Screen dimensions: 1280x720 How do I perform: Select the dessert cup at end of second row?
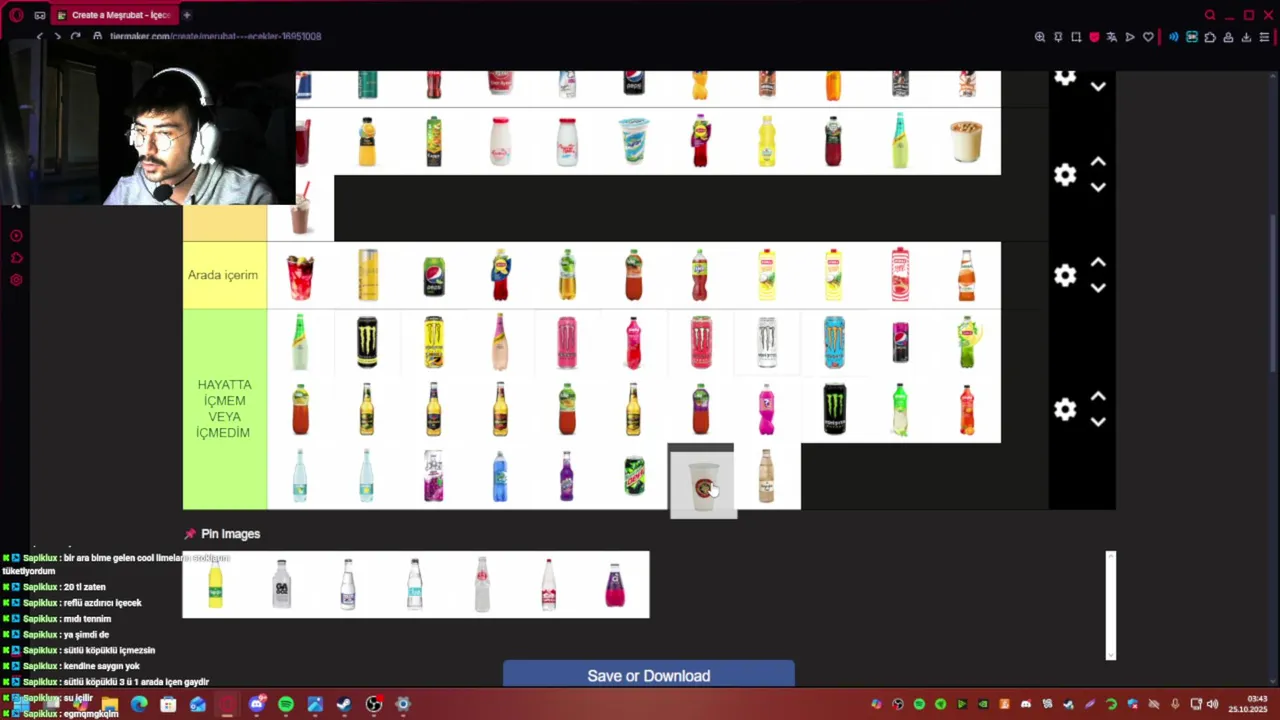tap(967, 142)
